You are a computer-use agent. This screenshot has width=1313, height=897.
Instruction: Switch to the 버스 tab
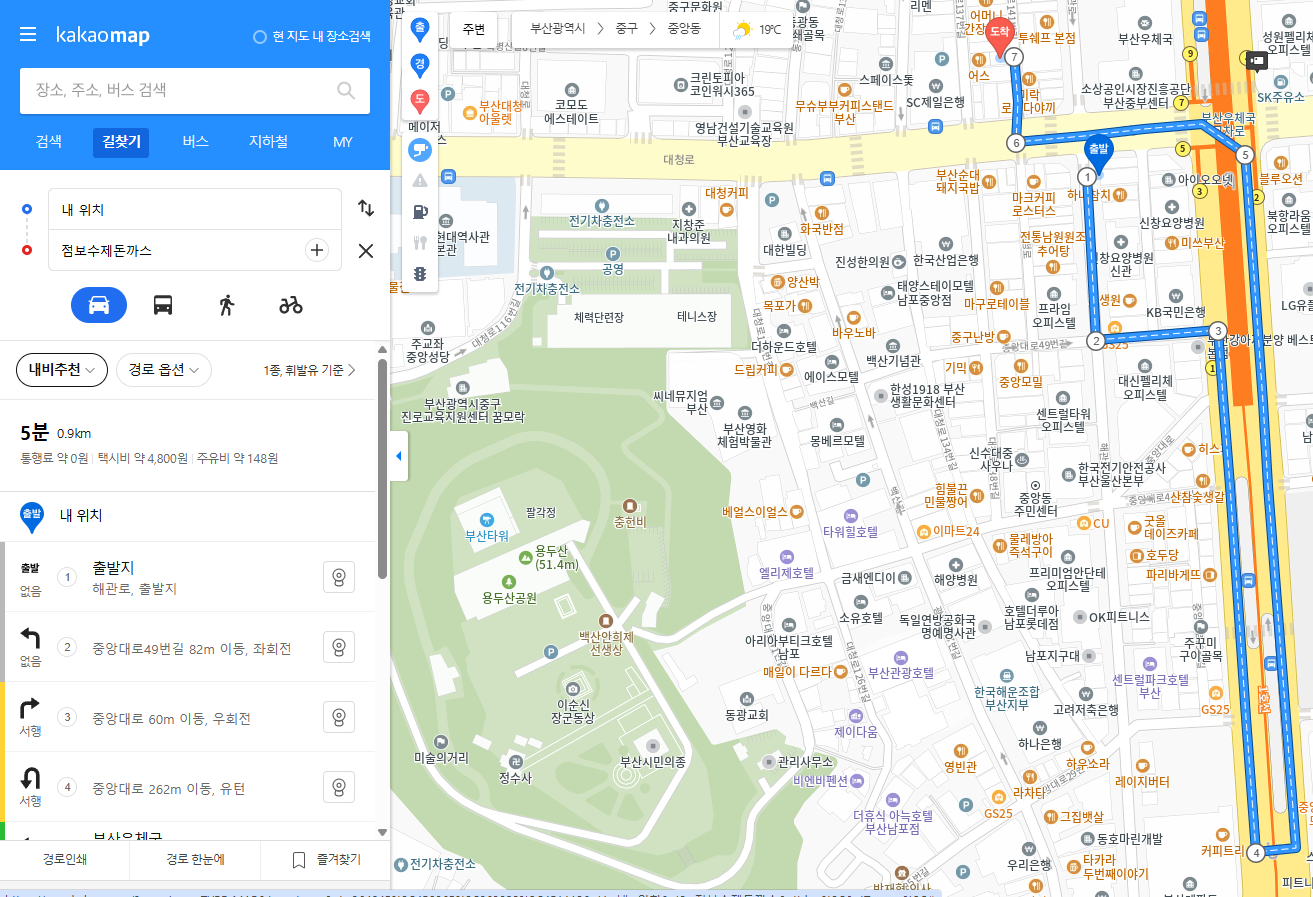click(196, 142)
